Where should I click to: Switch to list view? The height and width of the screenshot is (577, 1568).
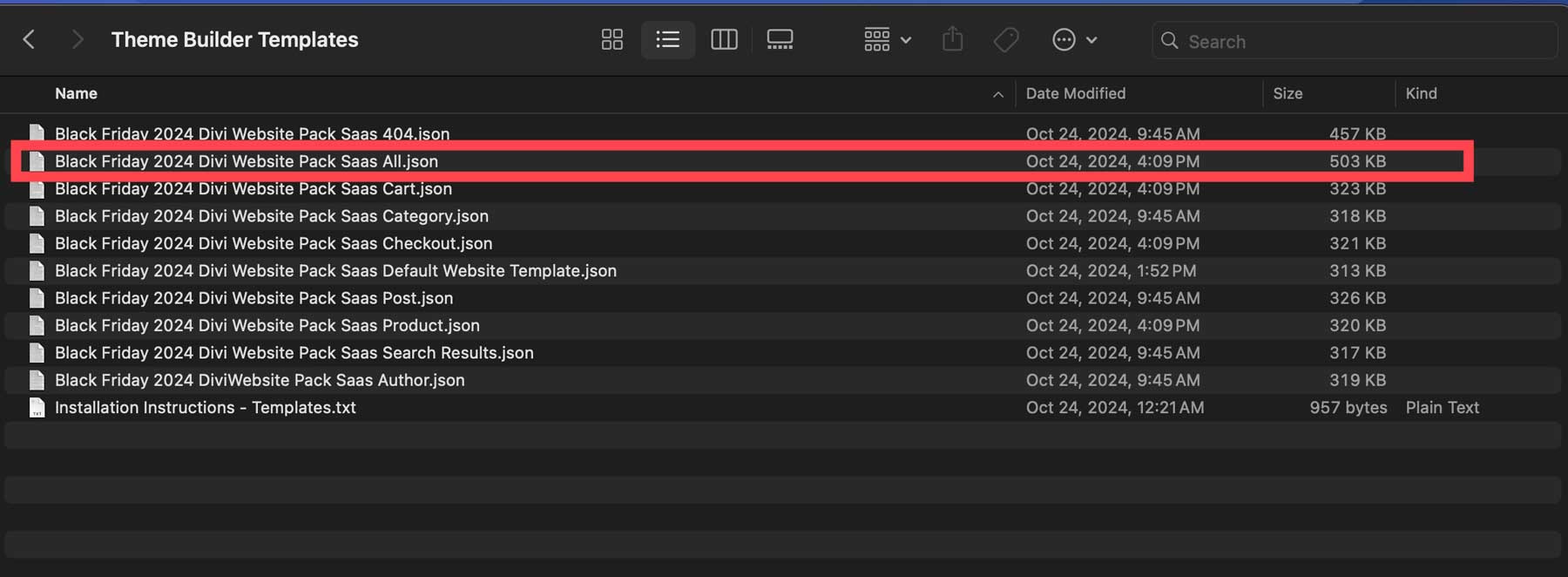(x=667, y=39)
